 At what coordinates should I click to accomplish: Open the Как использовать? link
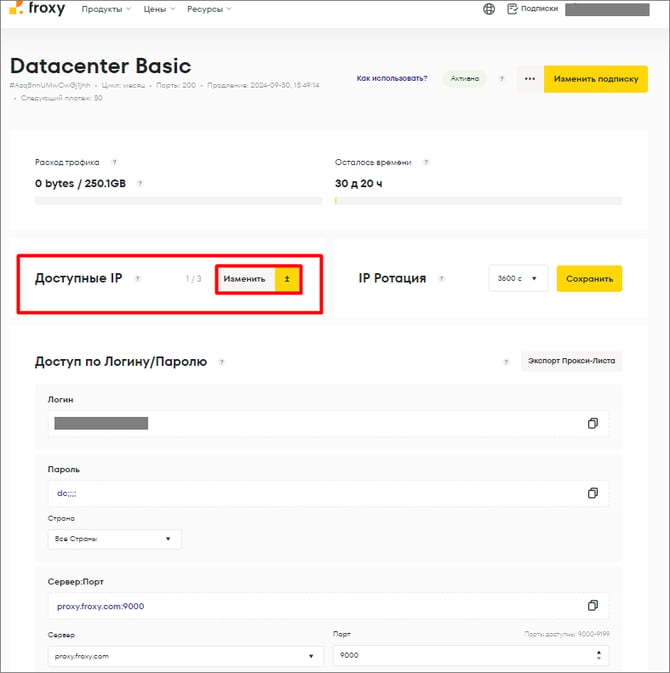[392, 78]
